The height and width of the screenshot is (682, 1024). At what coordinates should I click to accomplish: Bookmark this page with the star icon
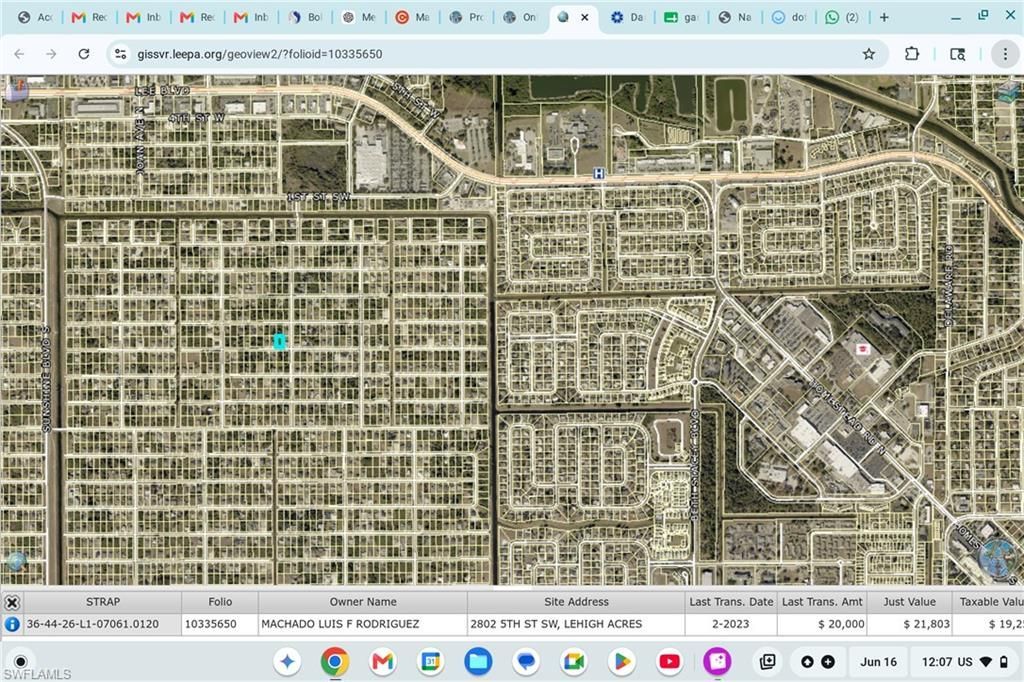tap(869, 54)
